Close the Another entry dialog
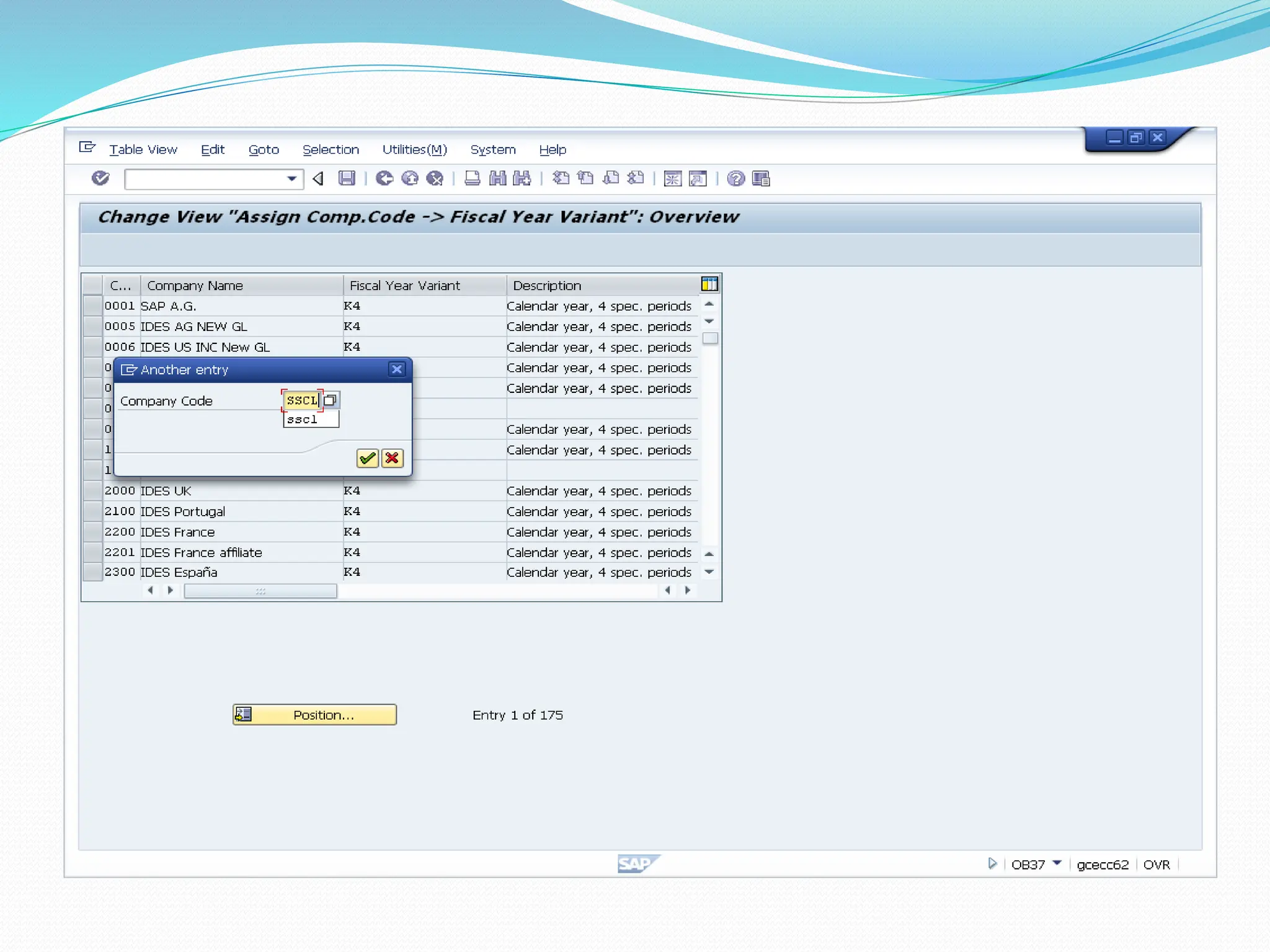This screenshot has width=1270, height=952. [397, 369]
